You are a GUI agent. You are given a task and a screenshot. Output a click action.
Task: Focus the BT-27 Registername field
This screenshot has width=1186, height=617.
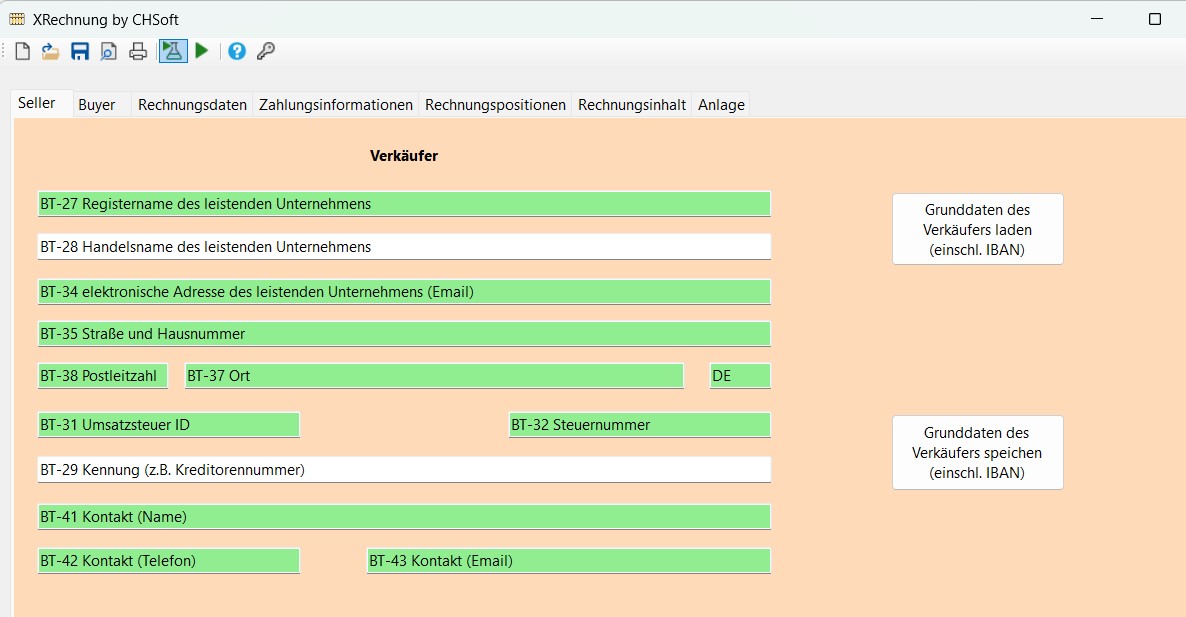(404, 204)
